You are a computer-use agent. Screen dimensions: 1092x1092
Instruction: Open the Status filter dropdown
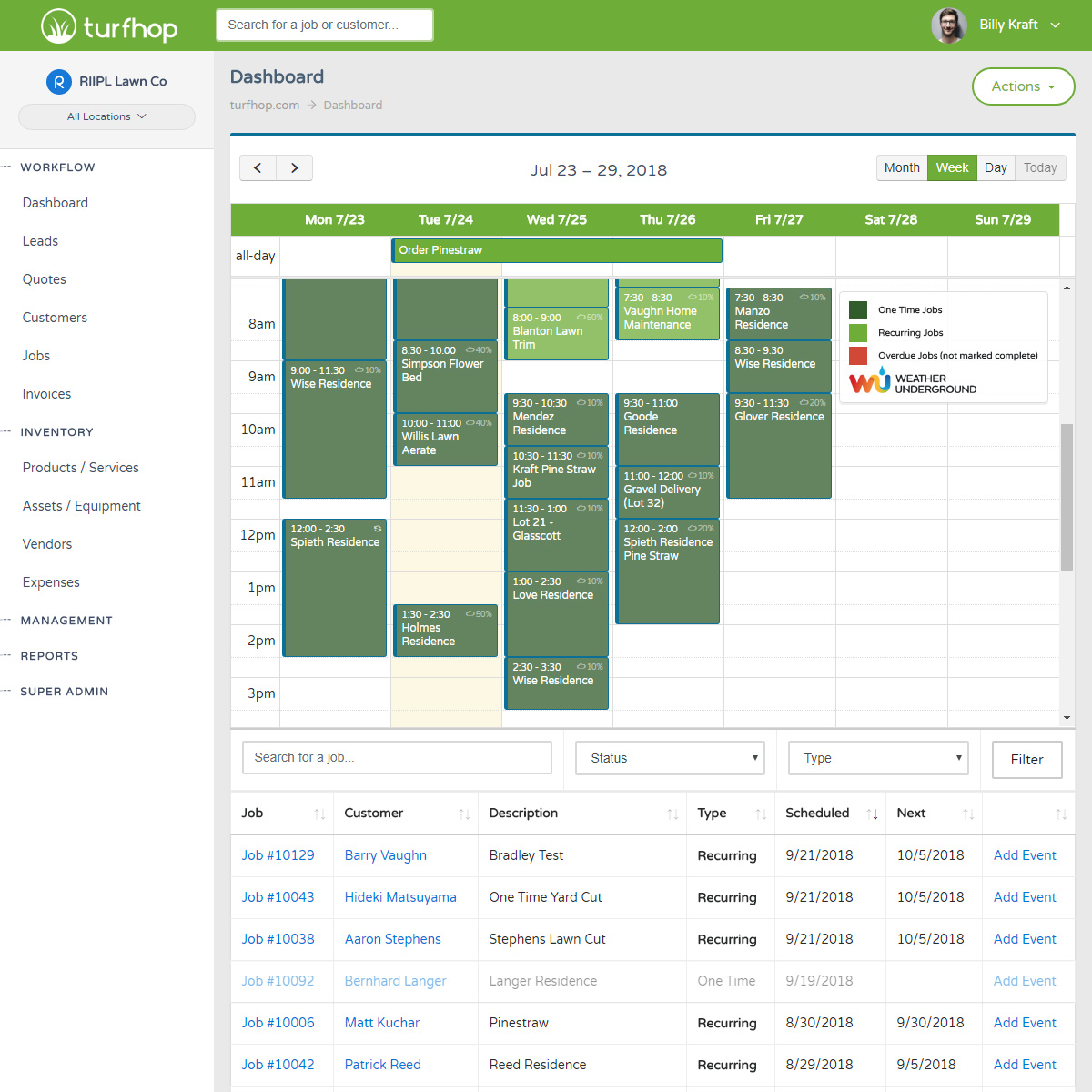(x=670, y=758)
